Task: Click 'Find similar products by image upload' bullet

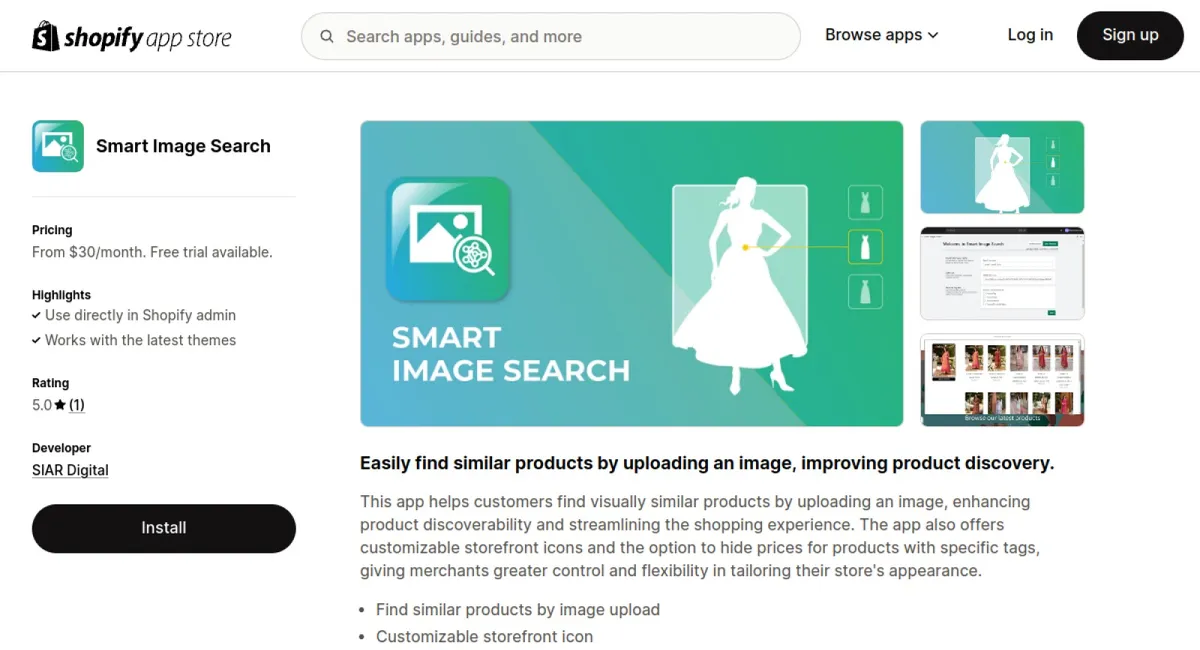Action: (x=518, y=609)
